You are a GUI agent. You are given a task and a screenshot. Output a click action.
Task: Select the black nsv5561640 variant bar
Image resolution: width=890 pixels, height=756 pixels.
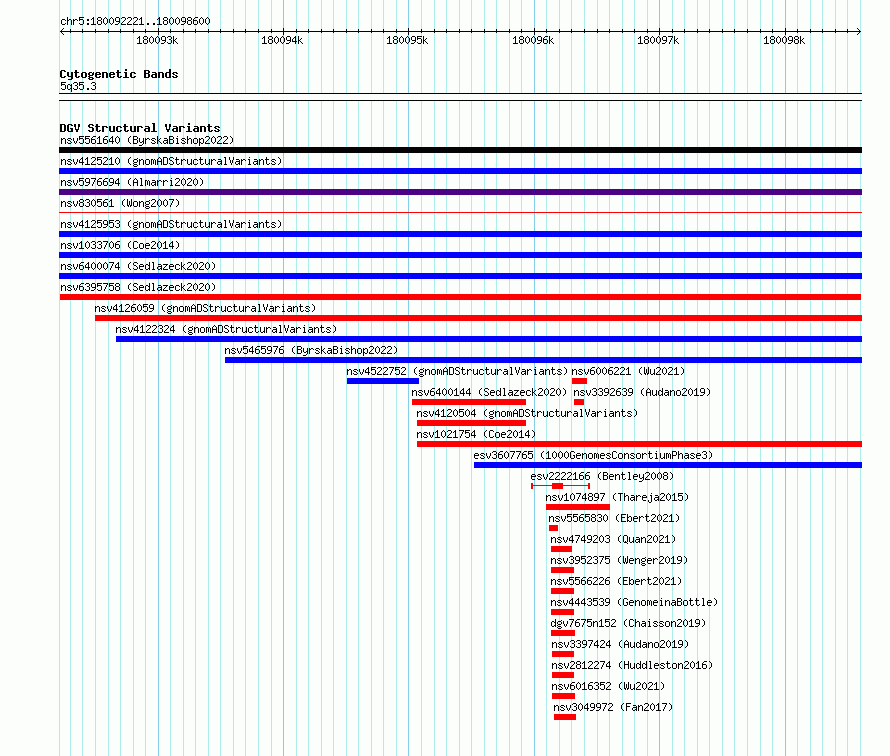460,150
